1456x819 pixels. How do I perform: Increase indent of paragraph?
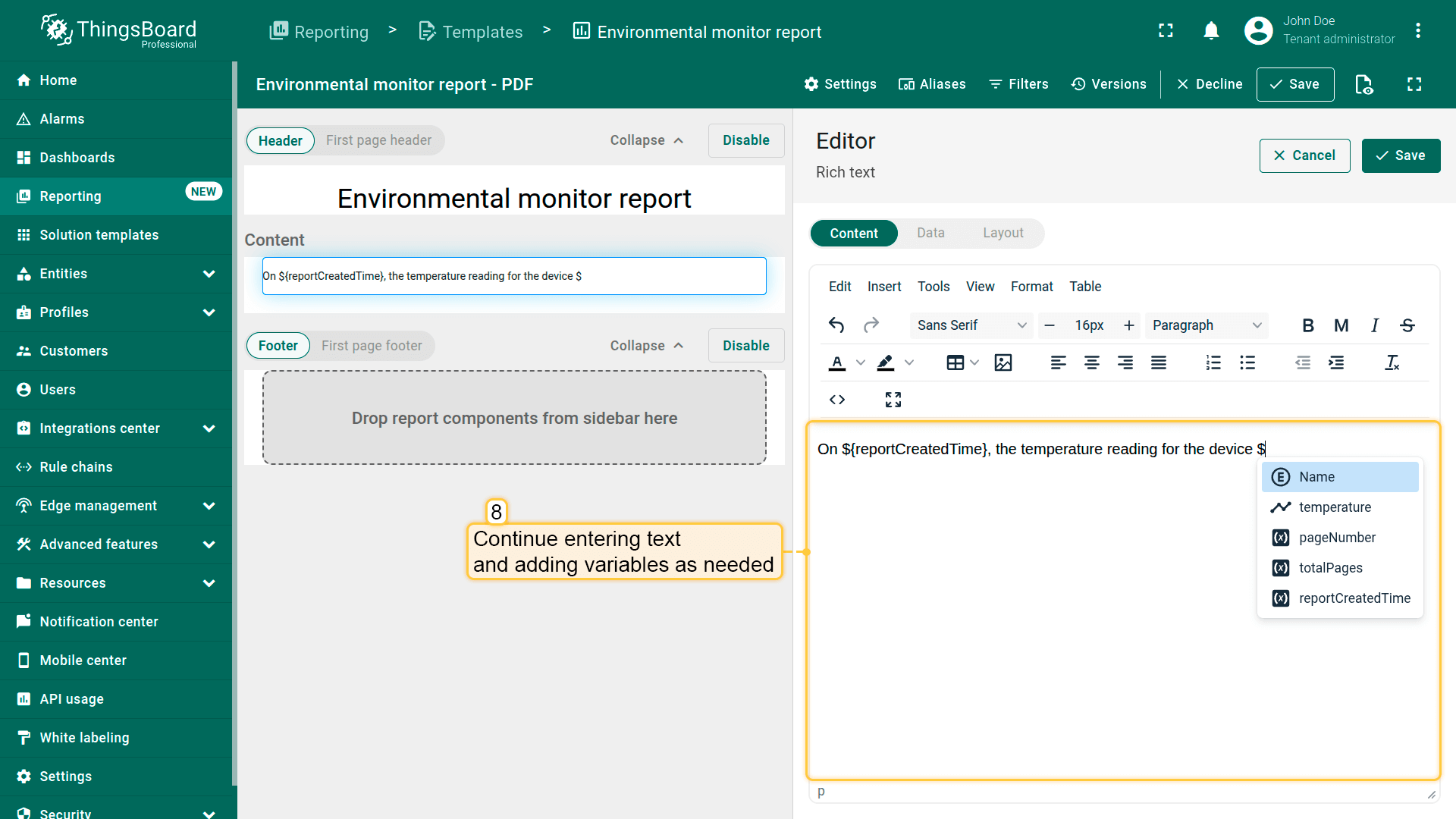[1336, 363]
